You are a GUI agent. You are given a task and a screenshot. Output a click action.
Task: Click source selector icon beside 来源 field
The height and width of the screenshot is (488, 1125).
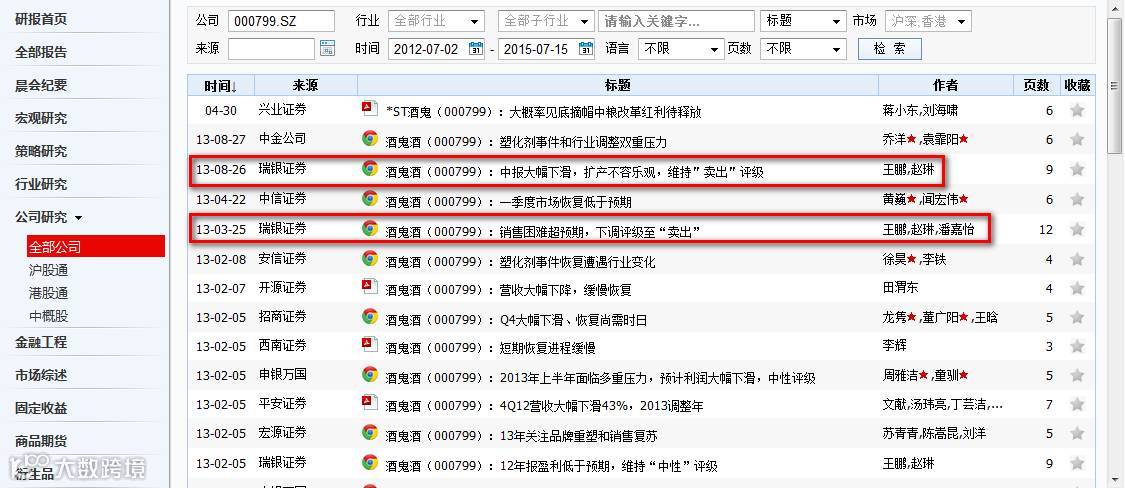tap(327, 49)
